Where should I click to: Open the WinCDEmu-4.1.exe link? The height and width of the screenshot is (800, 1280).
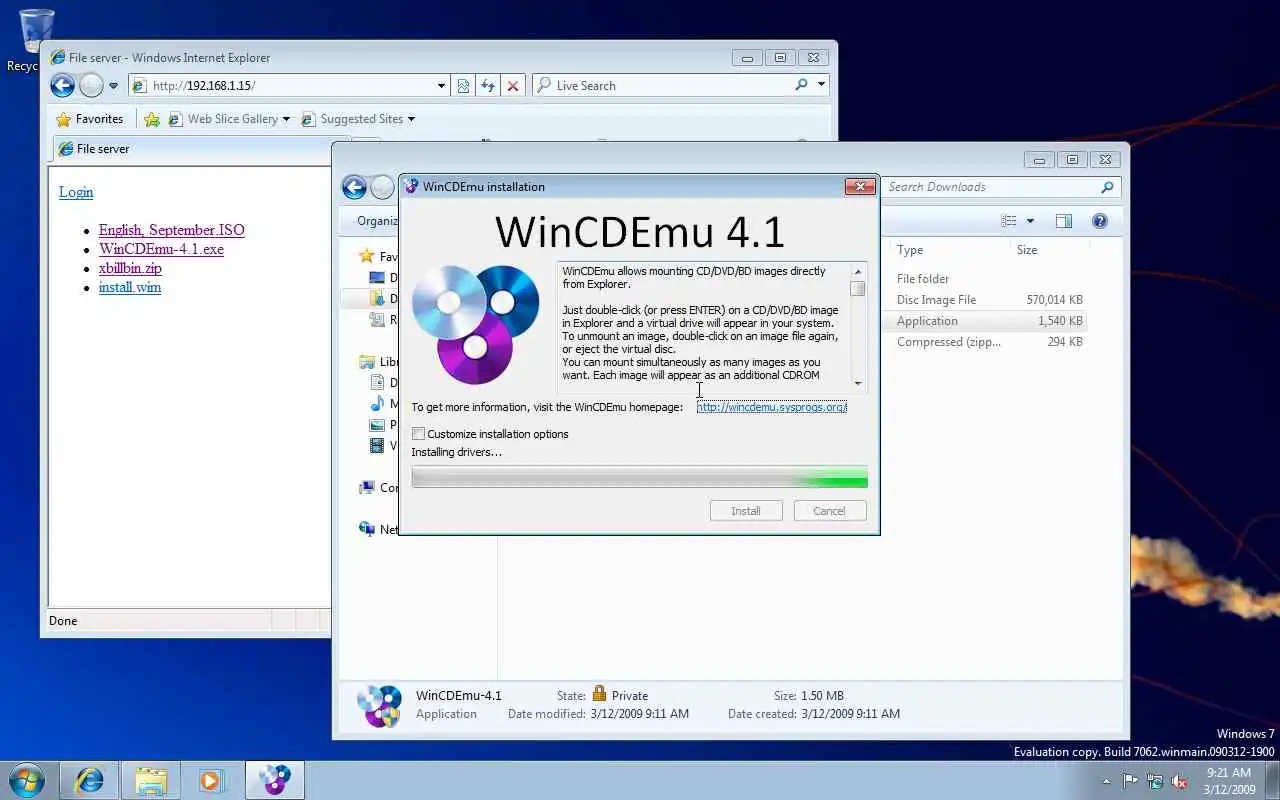click(161, 249)
